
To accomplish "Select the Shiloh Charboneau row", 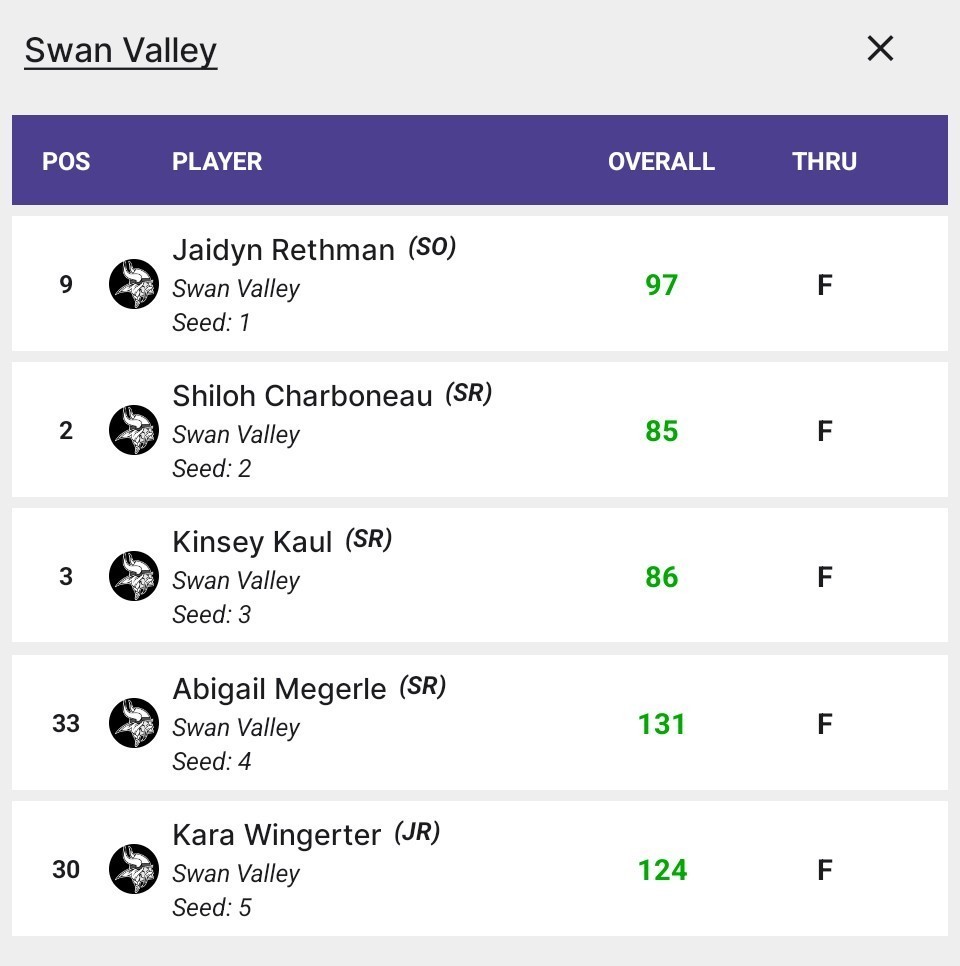I will 480,430.
